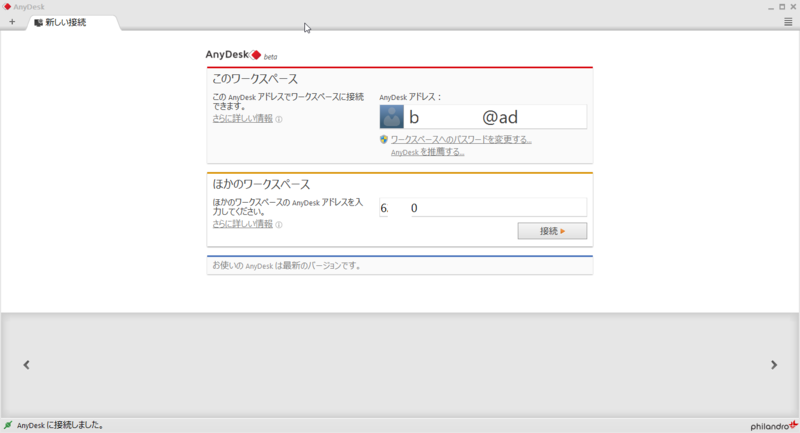This screenshot has width=800, height=433.
Task: Open AnyDesk を推薦する link
Action: [x=428, y=152]
